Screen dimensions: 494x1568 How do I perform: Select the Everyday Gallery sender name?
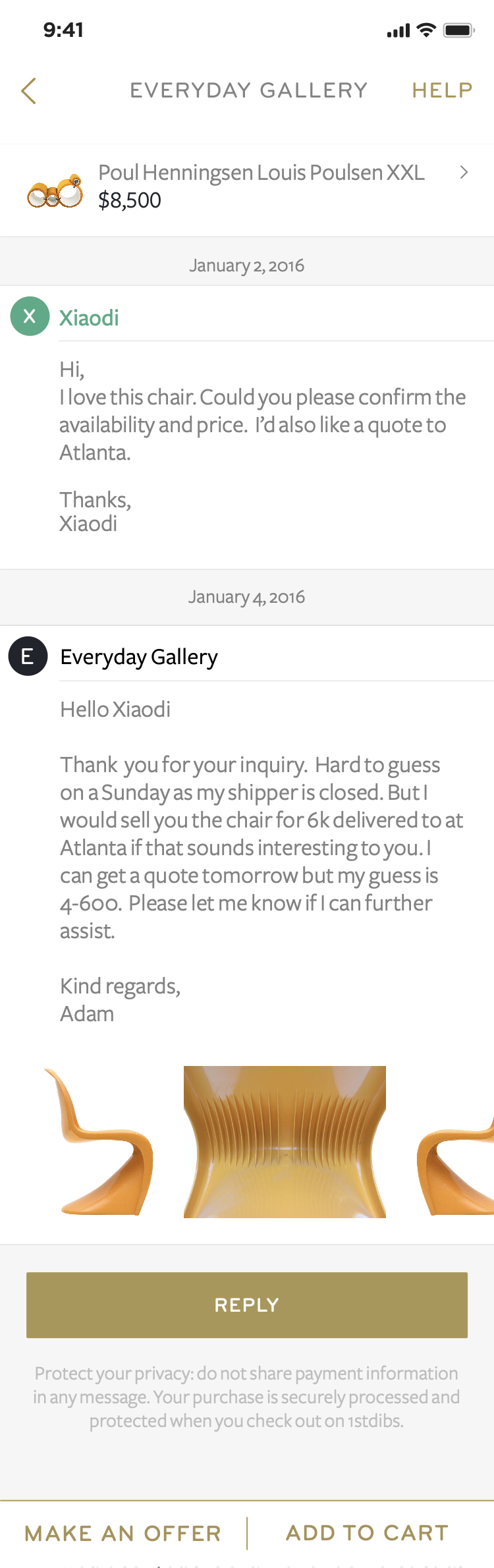coord(139,658)
